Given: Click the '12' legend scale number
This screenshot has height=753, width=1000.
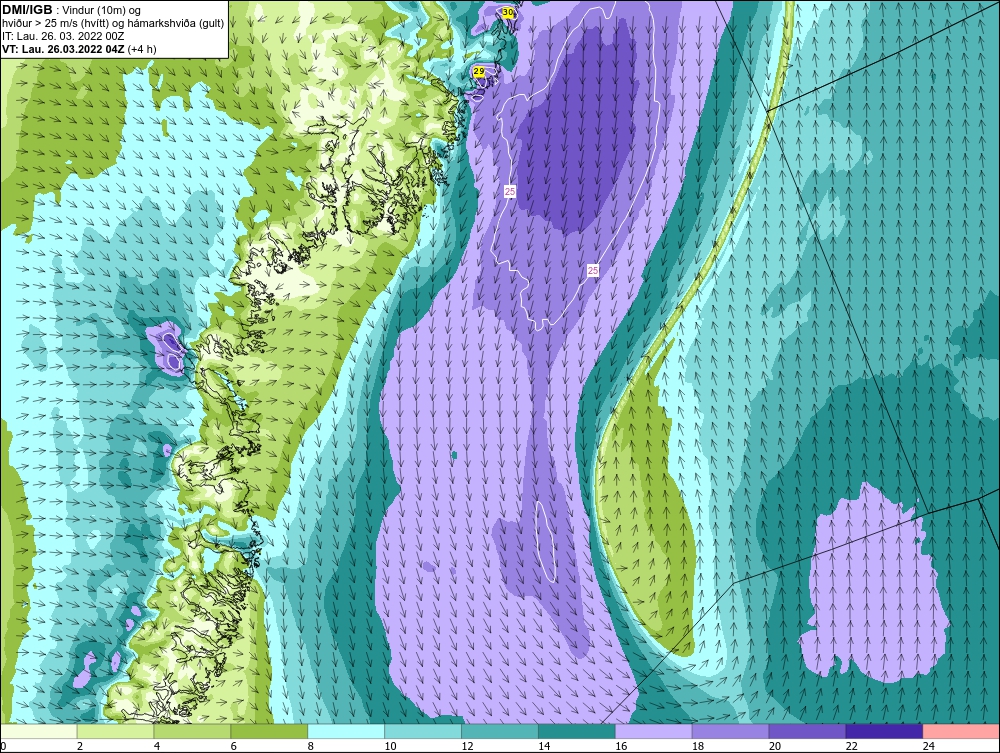Looking at the screenshot, I should 467,746.
